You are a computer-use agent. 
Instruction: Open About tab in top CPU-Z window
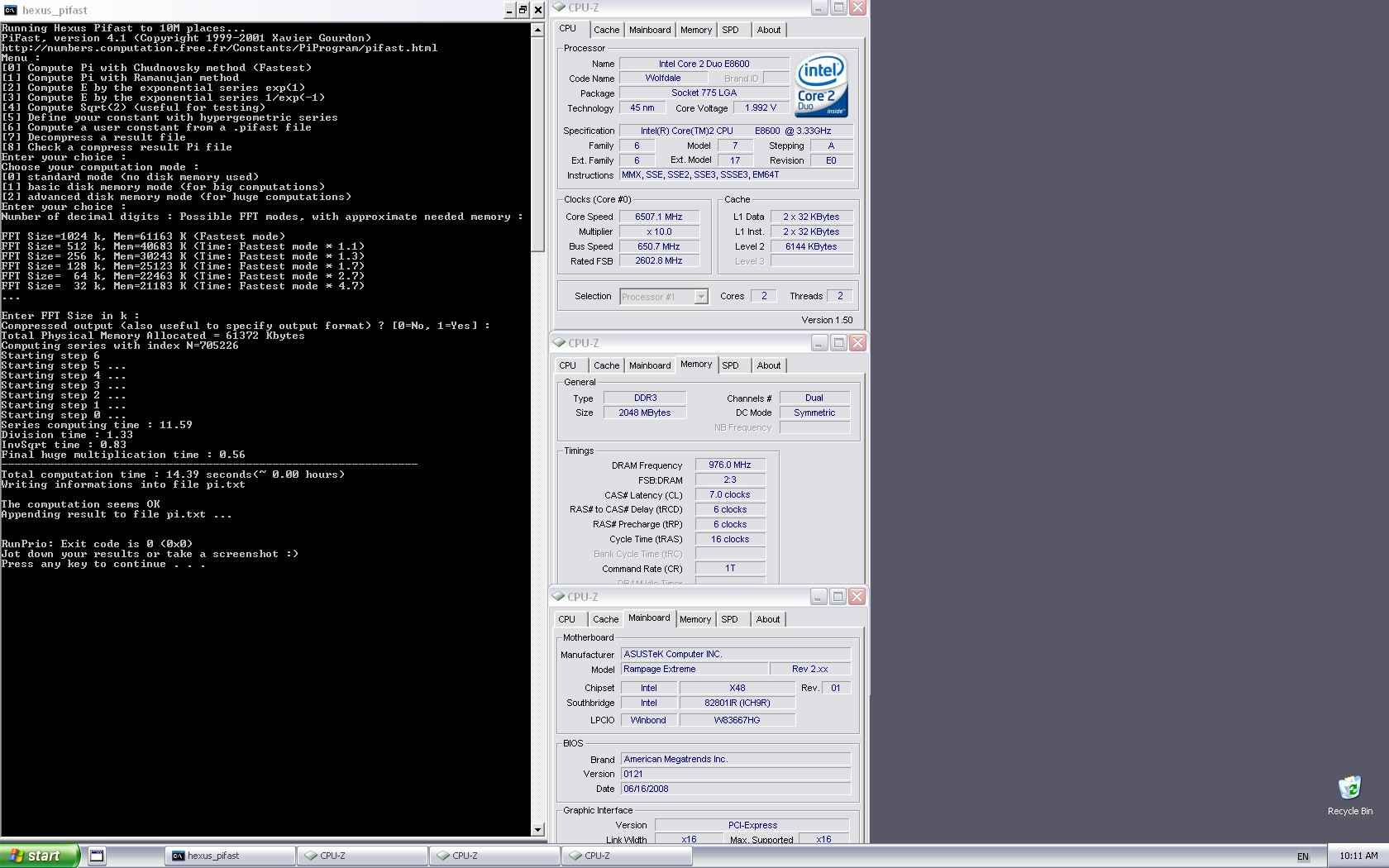(x=768, y=30)
